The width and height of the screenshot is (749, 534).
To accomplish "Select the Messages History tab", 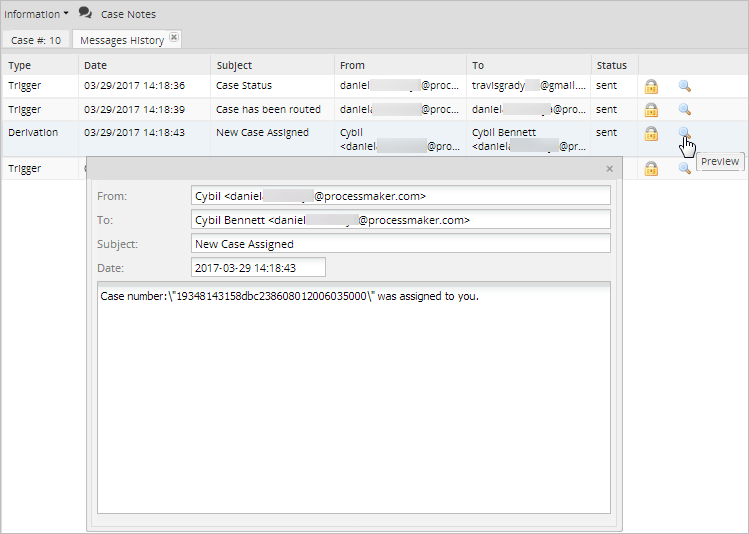I will [x=121, y=40].
